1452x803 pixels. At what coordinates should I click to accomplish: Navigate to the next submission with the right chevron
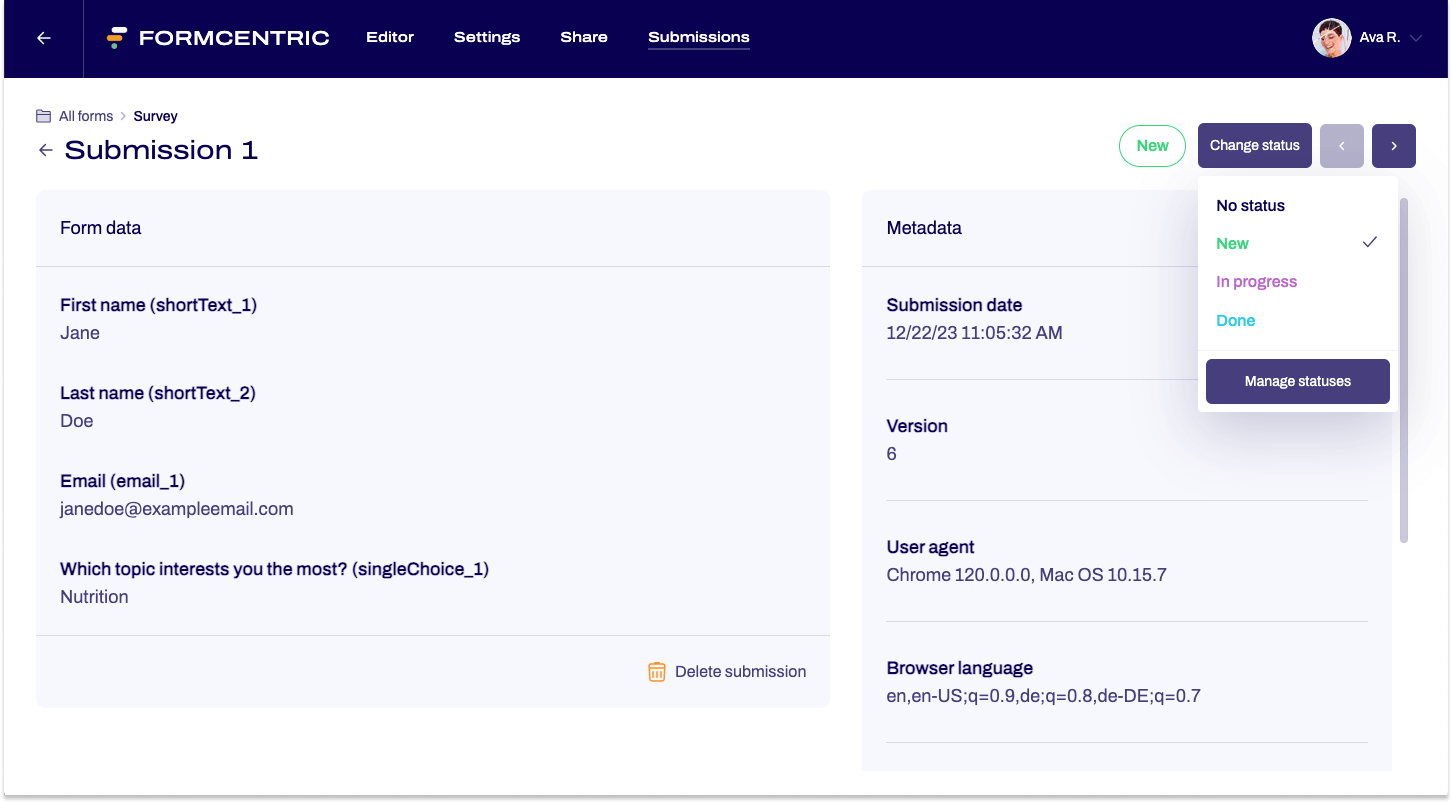(1393, 145)
